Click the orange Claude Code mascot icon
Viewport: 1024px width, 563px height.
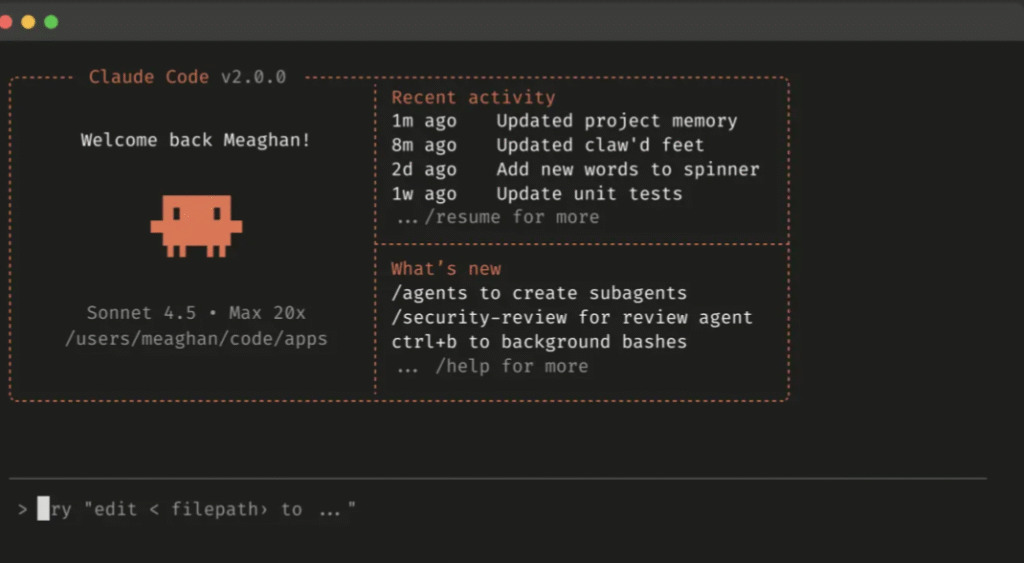196,225
